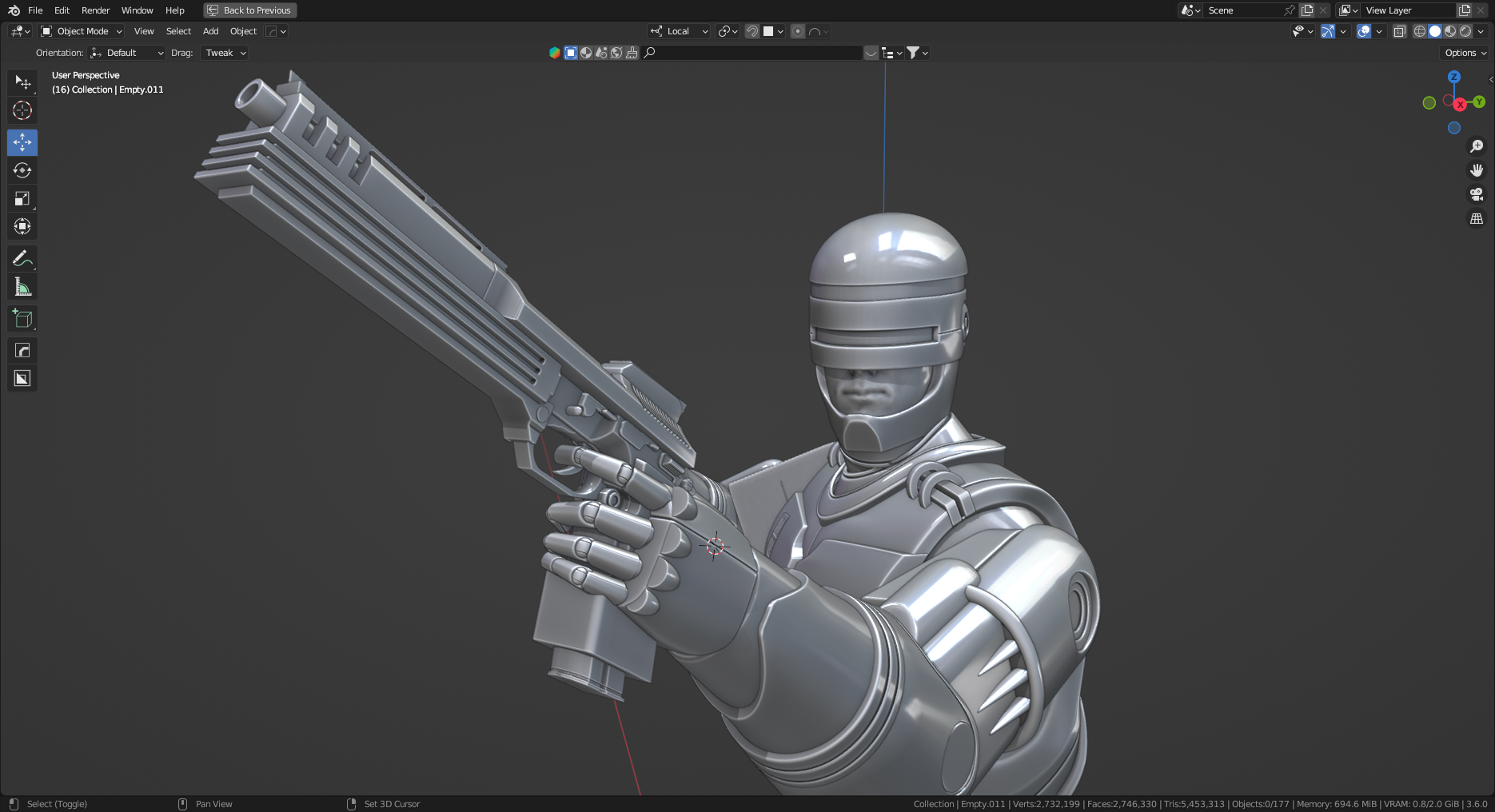Click tool icon below Add Cube
The image size is (1495, 812).
coord(22,350)
